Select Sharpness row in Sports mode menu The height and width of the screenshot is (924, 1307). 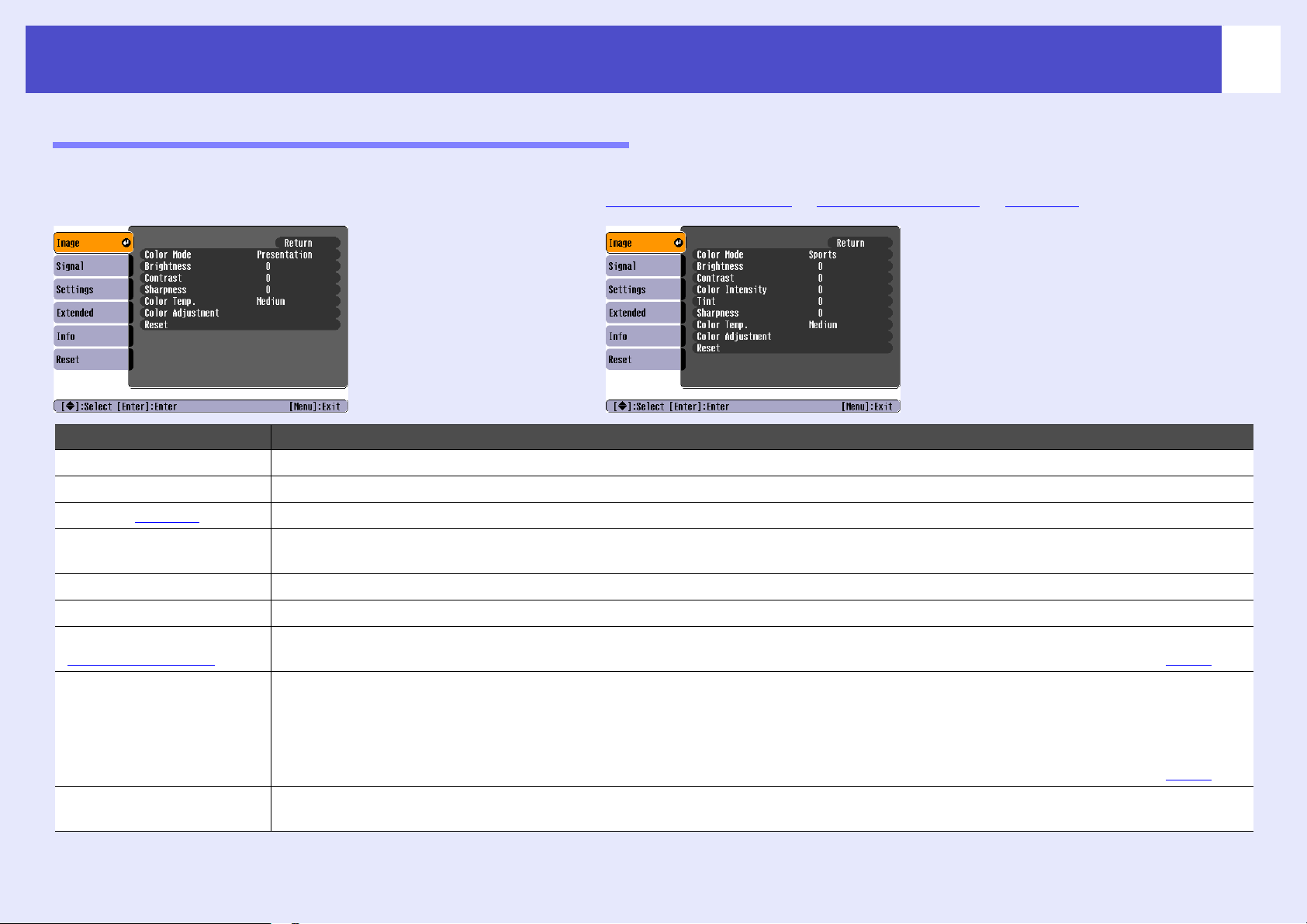click(x=793, y=313)
